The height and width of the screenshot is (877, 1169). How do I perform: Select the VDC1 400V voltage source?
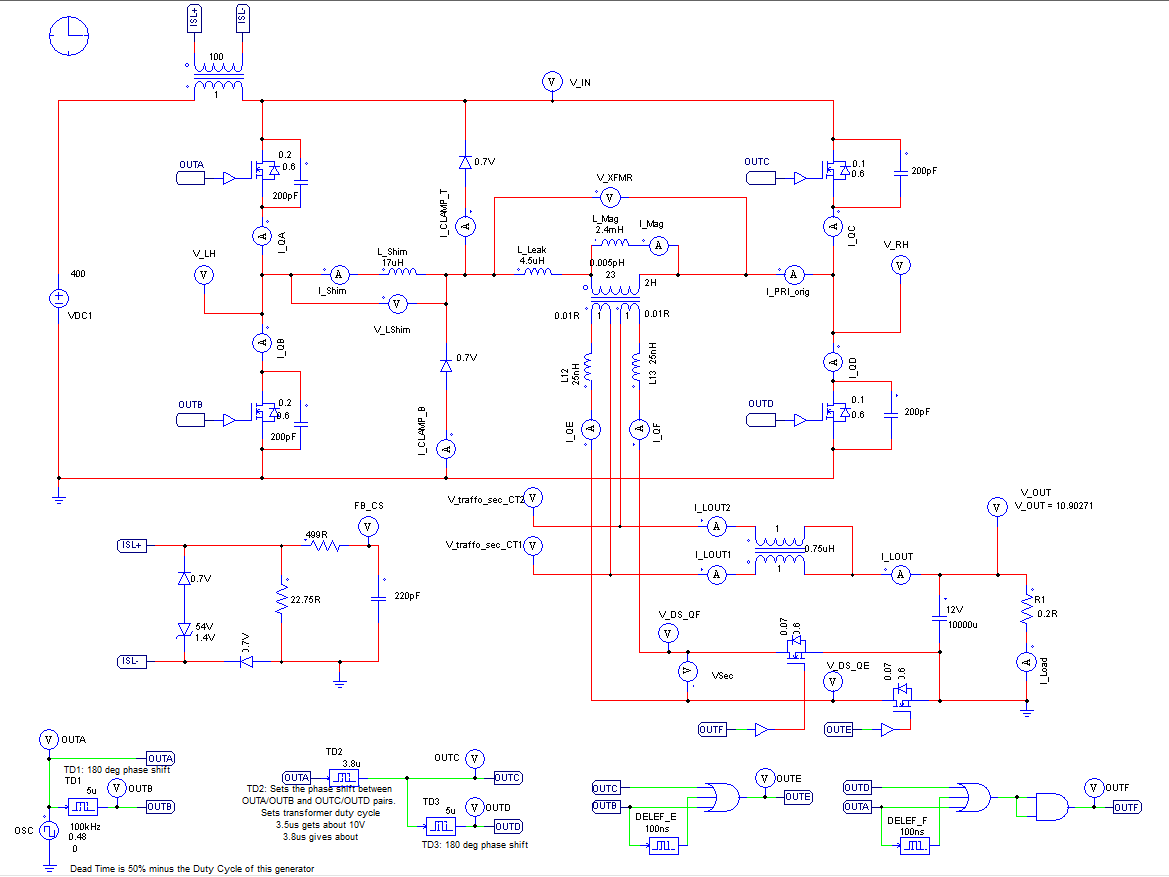(58, 298)
